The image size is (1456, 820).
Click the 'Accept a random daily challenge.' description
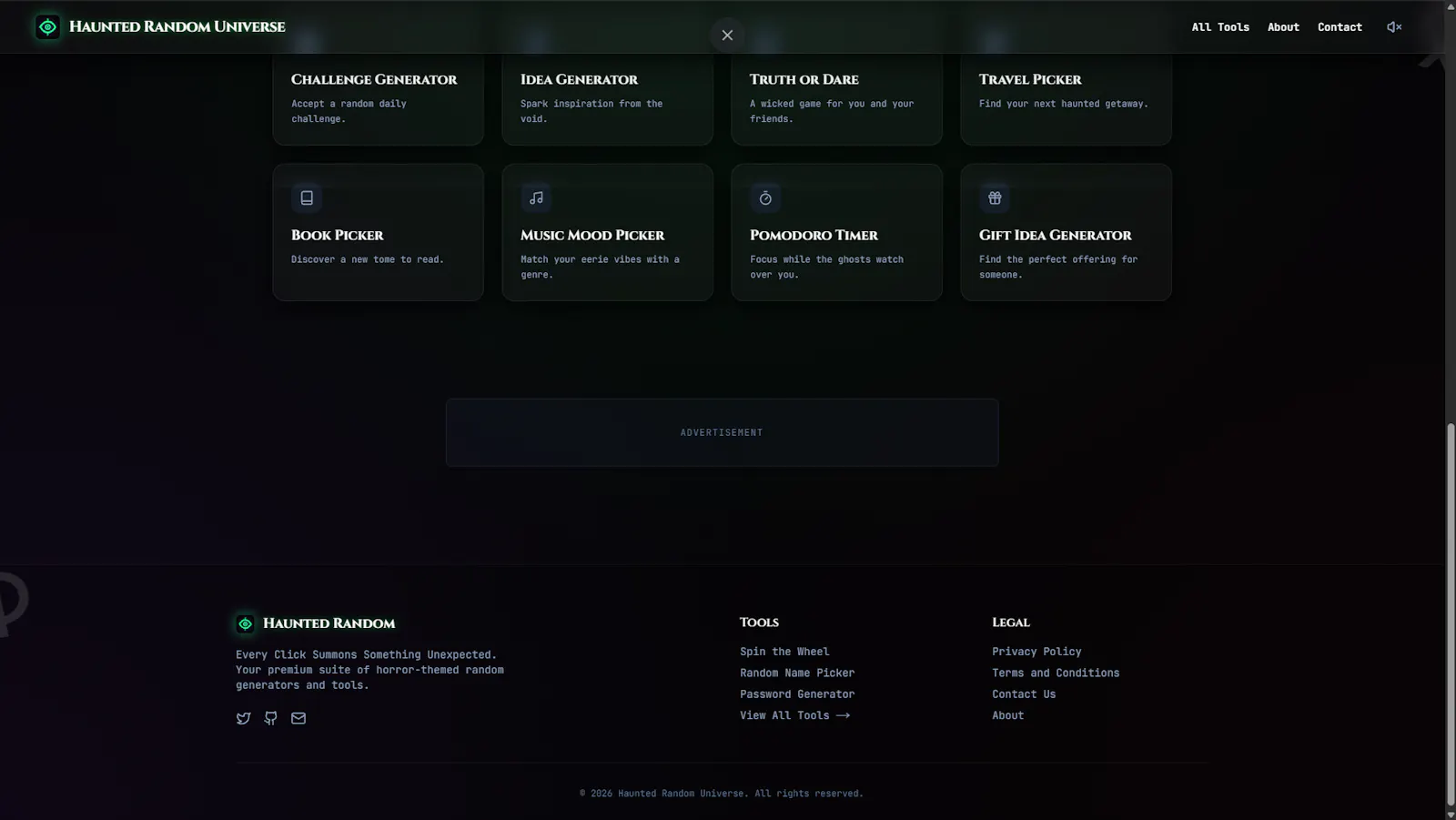click(349, 111)
